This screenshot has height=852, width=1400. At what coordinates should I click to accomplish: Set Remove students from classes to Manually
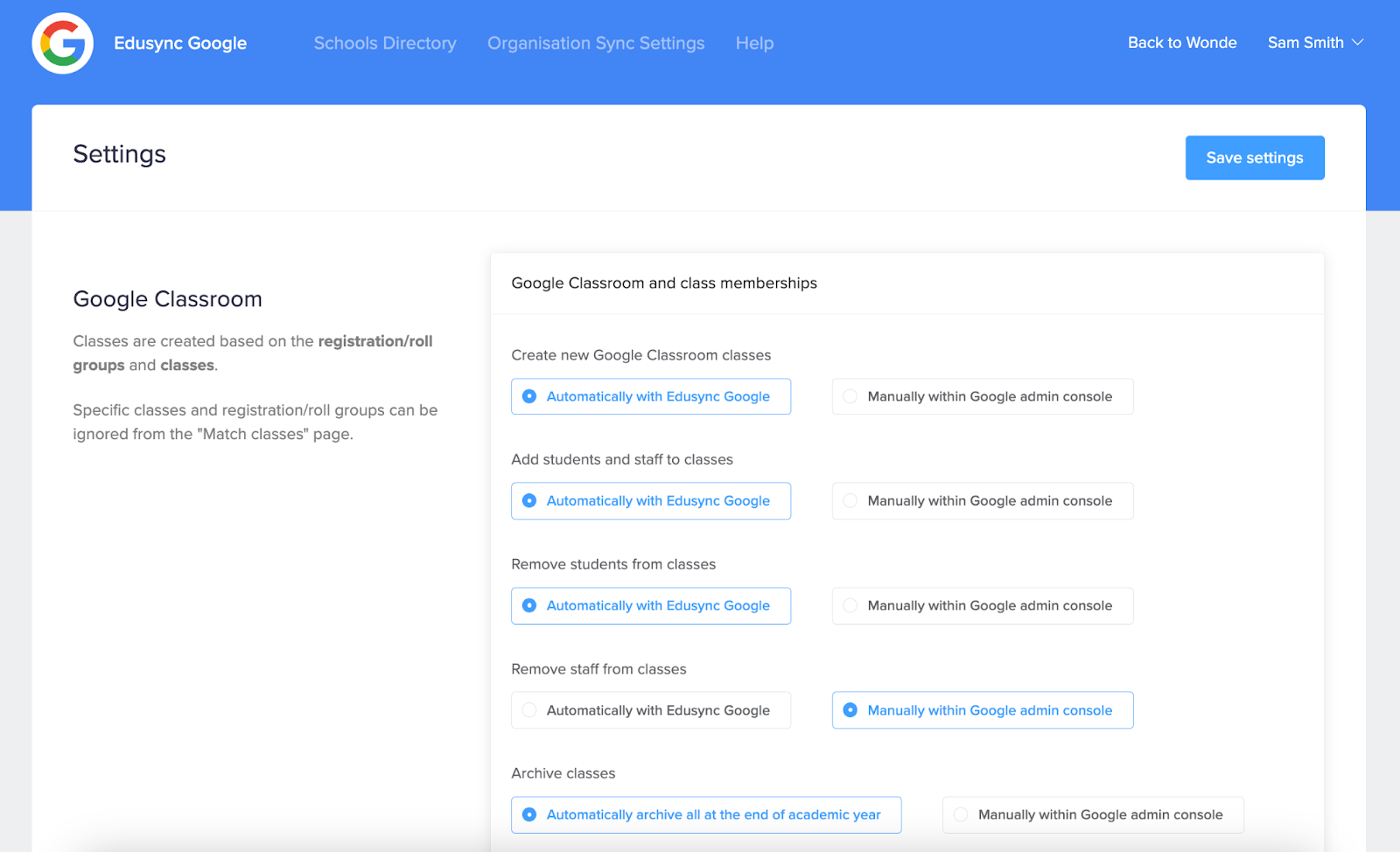tap(983, 605)
